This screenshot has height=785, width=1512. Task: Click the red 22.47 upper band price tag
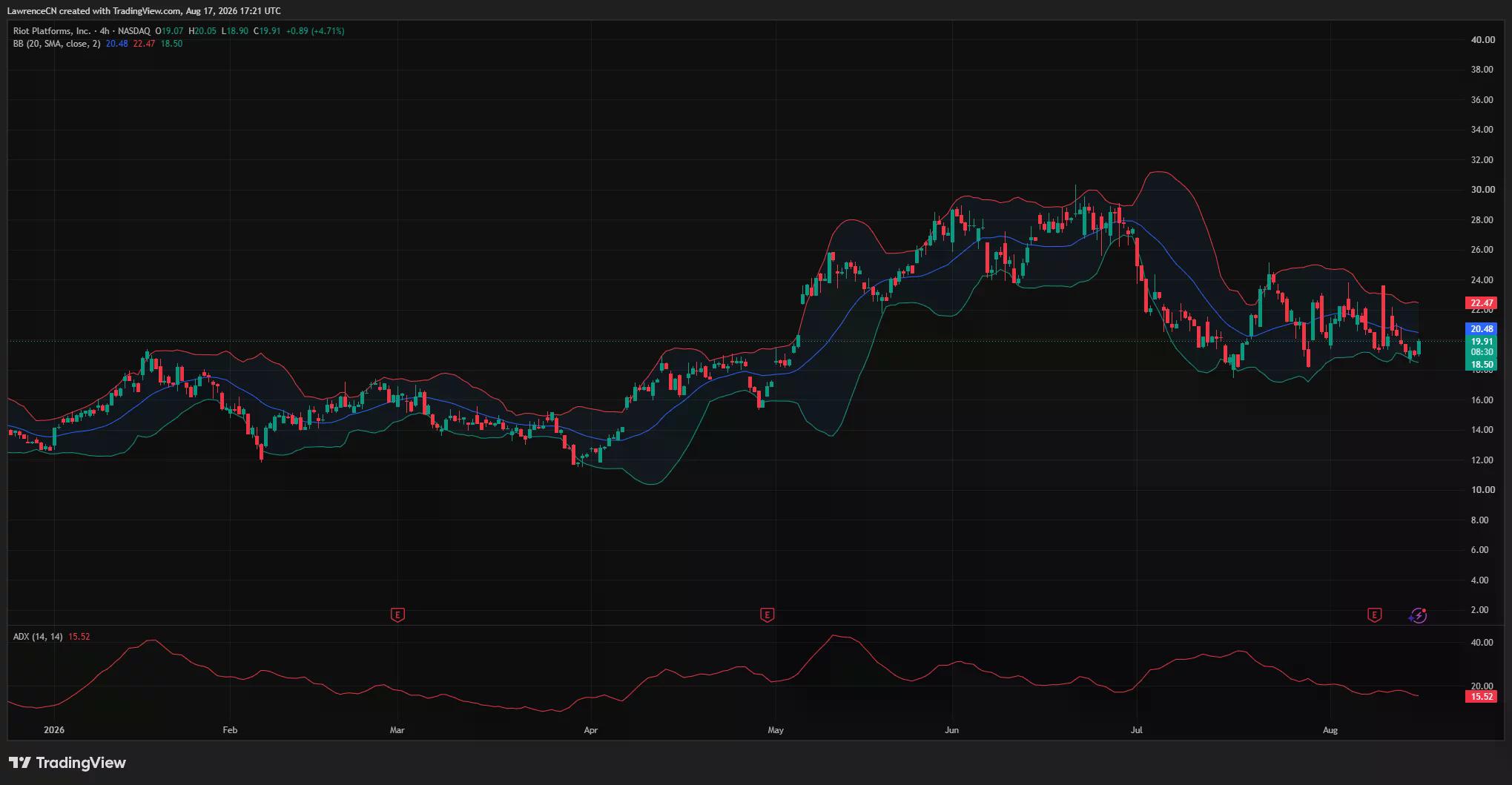(x=1482, y=303)
